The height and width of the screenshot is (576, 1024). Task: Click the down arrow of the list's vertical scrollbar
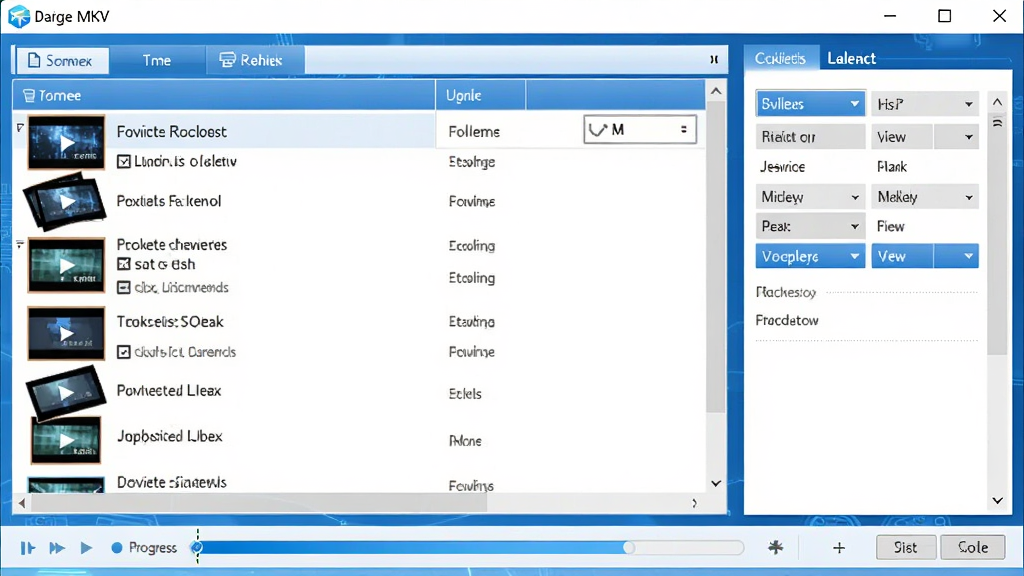pyautogui.click(x=716, y=484)
